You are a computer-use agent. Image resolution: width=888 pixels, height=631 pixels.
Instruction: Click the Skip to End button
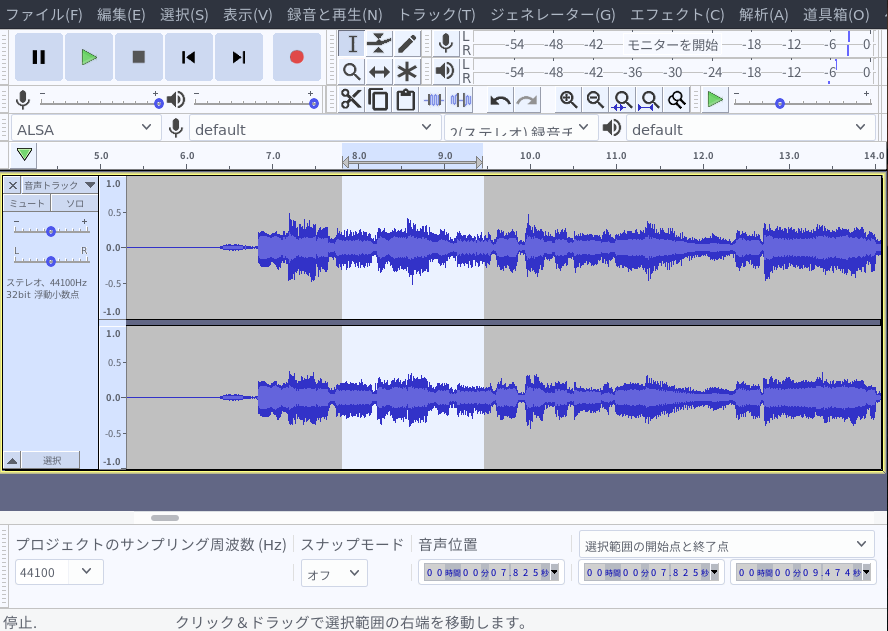pos(239,57)
